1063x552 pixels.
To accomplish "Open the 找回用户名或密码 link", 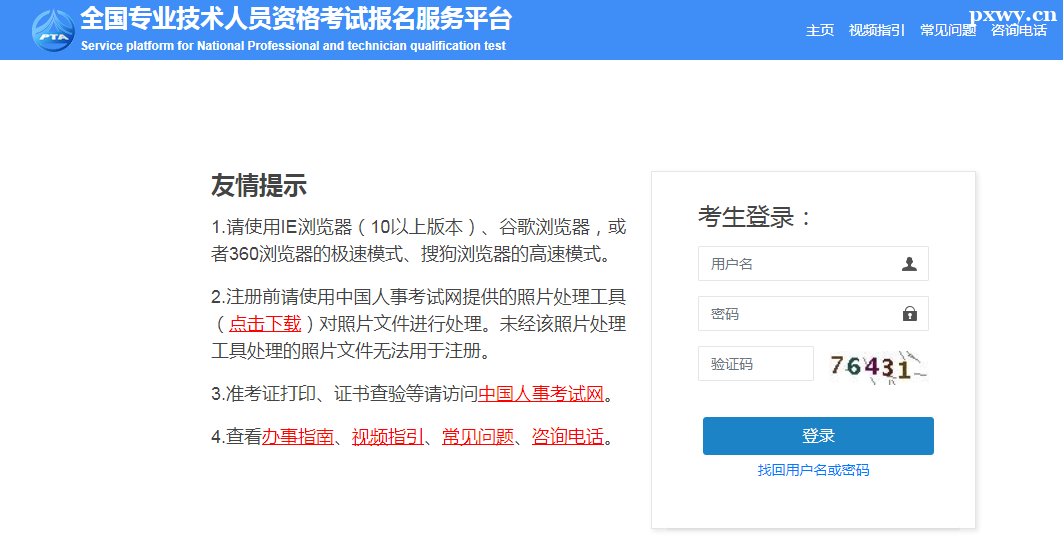I will [813, 470].
